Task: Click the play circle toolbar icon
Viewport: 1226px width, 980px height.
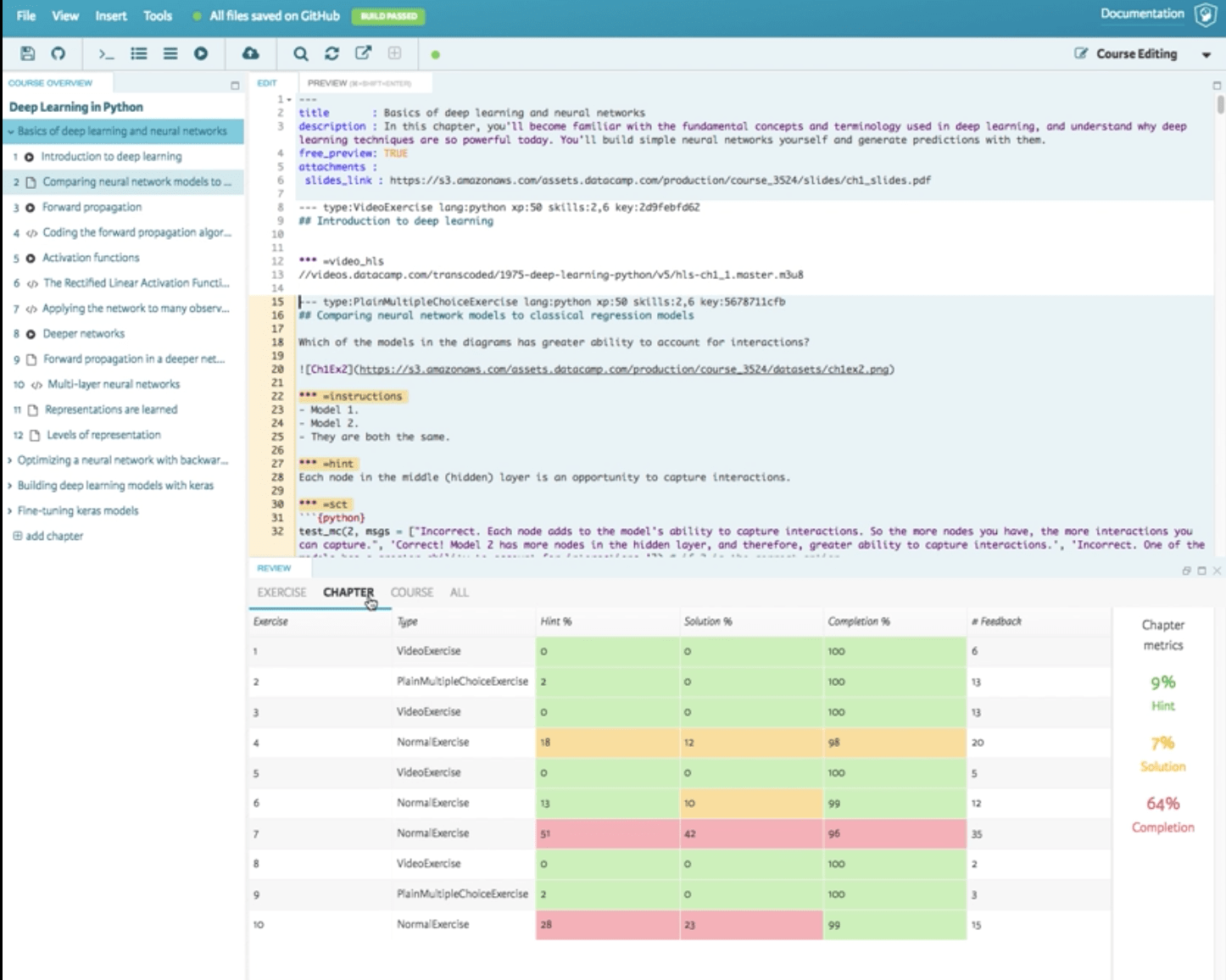Action: click(201, 53)
